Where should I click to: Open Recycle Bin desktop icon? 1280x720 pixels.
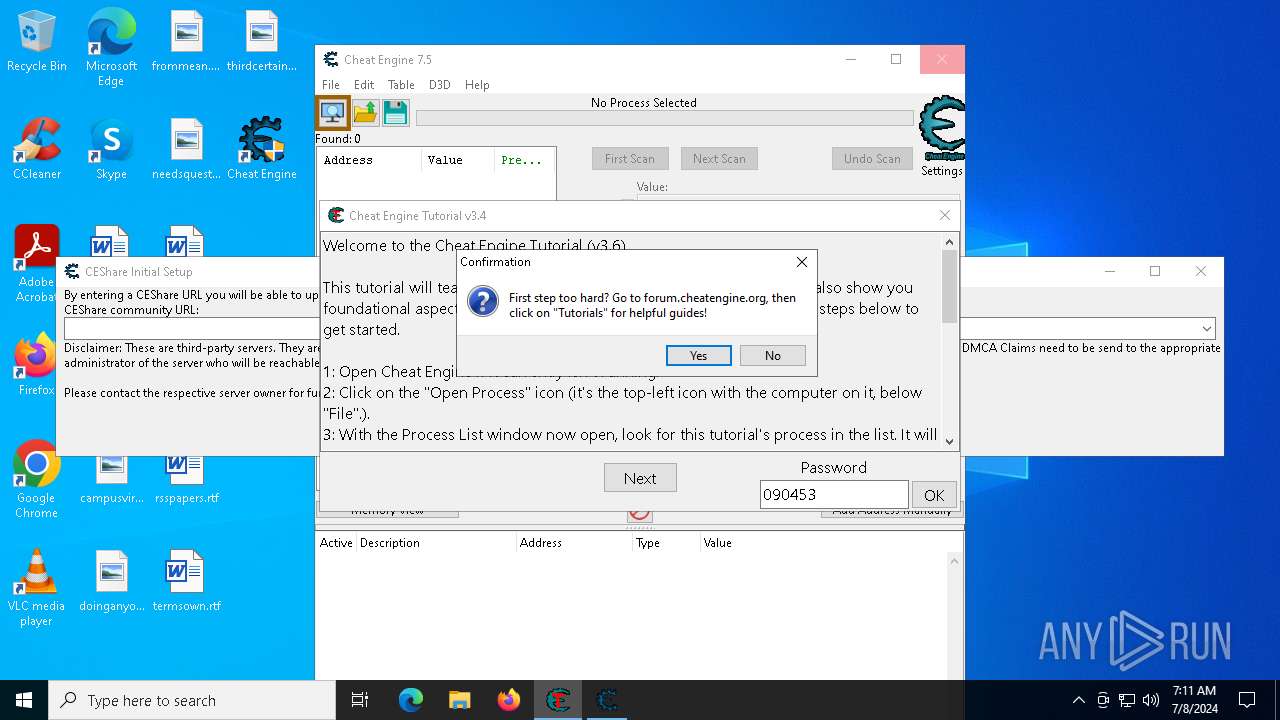[x=37, y=42]
